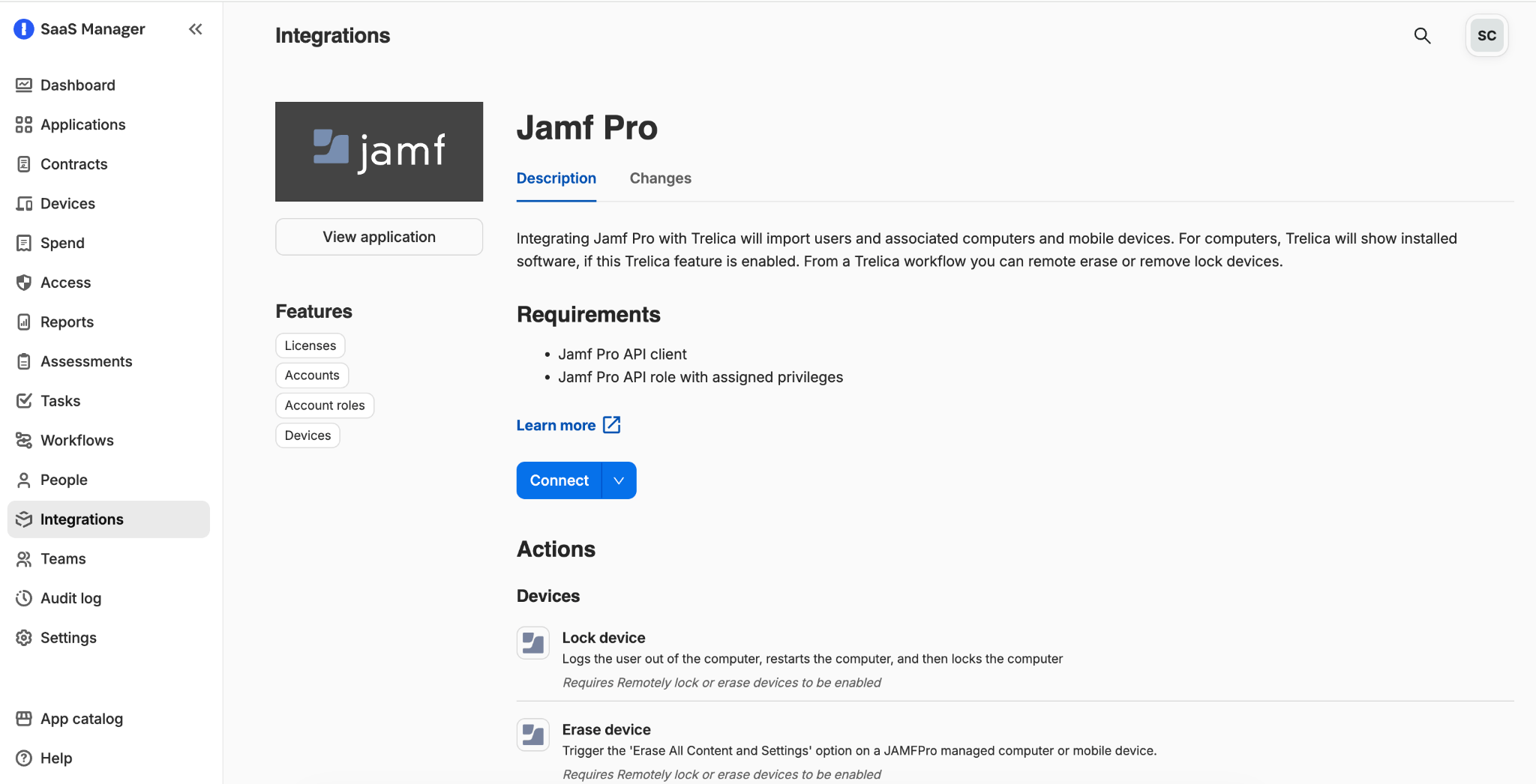Click the Dashboard icon in sidebar
The height and width of the screenshot is (784, 1536).
click(24, 85)
